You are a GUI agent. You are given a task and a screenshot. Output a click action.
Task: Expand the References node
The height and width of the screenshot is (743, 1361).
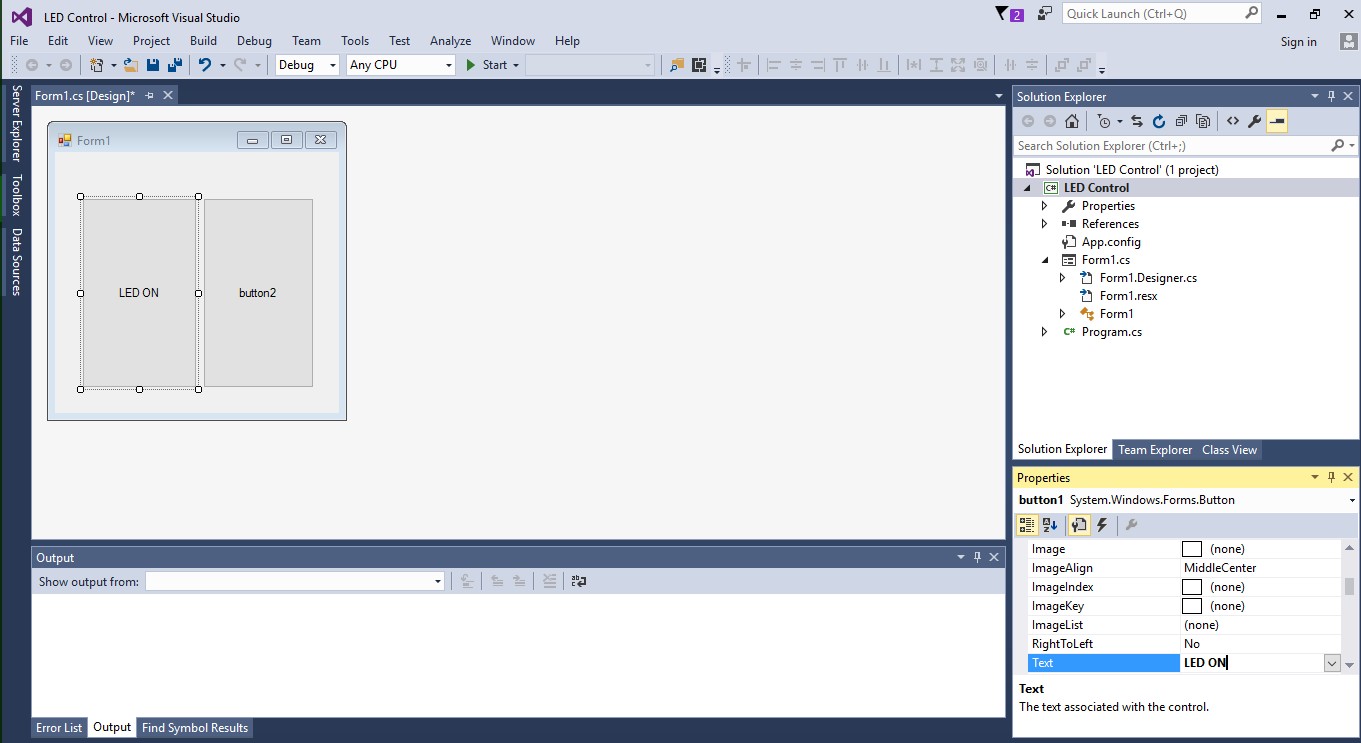coord(1045,224)
